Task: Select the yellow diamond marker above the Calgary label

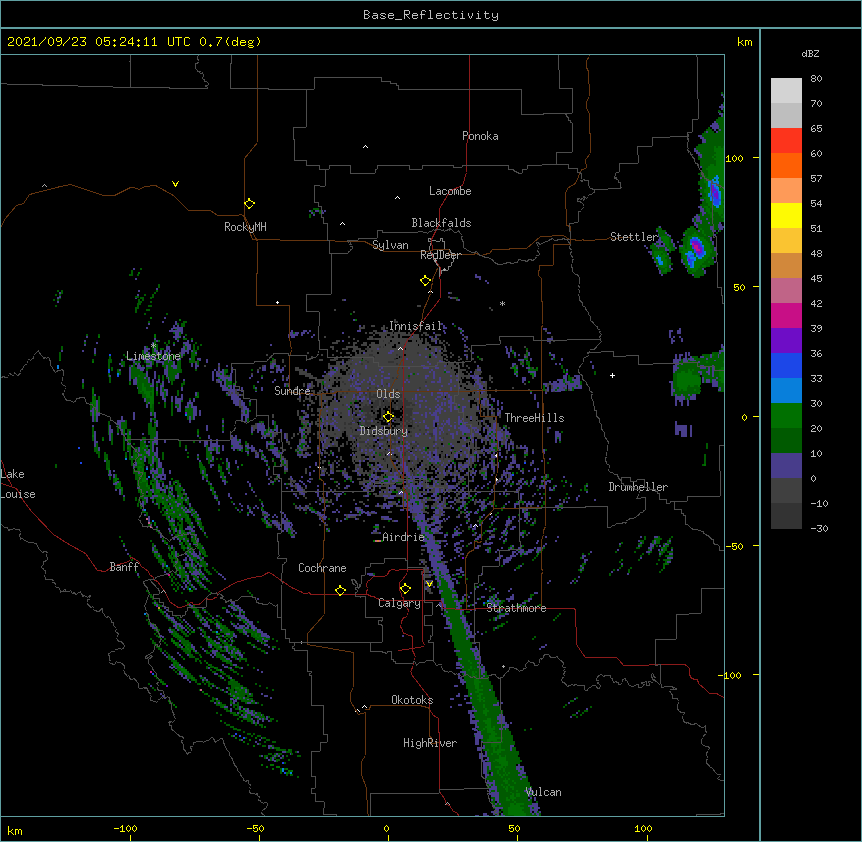Action: tap(405, 589)
